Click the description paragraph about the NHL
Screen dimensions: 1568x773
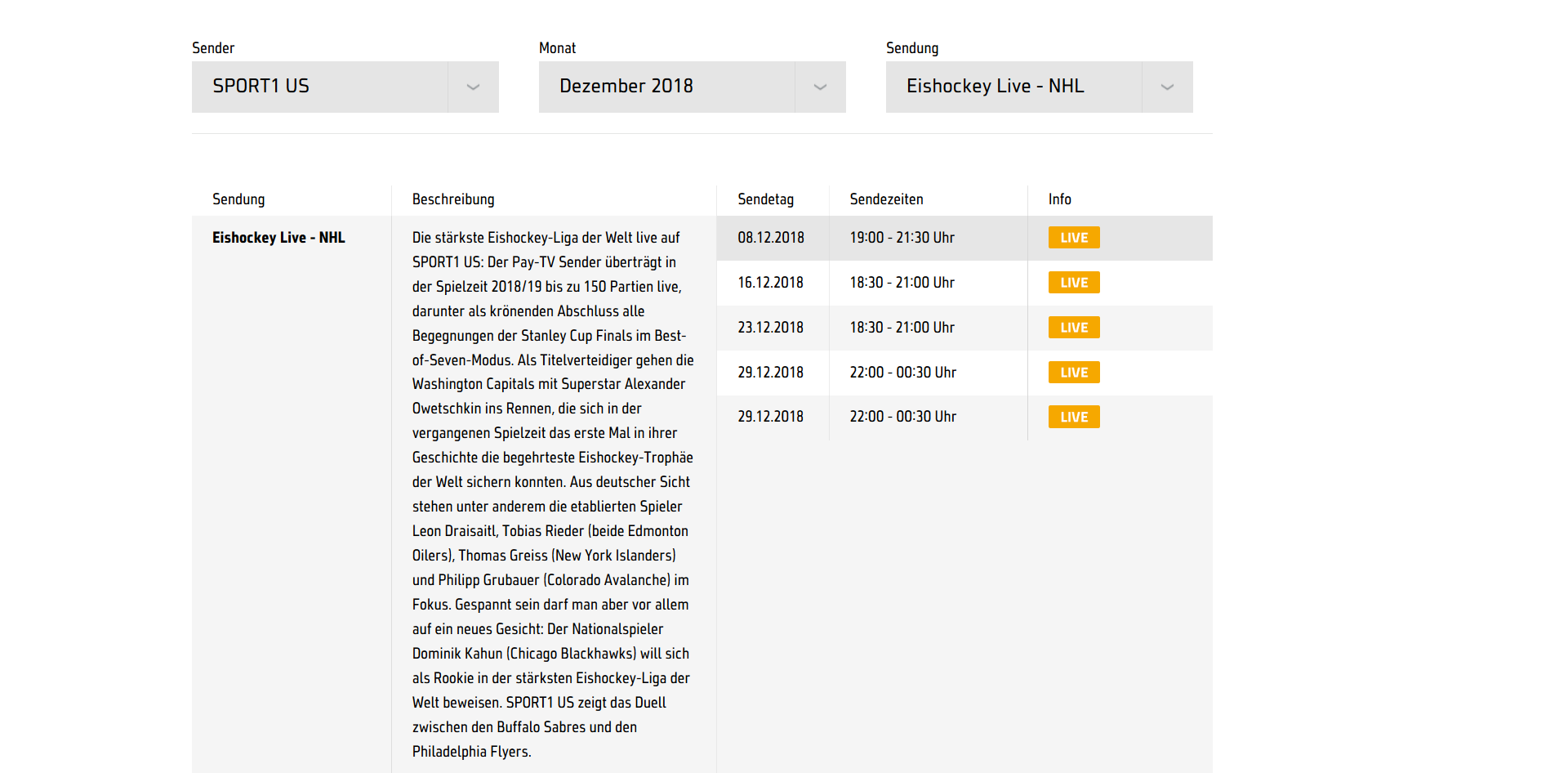pyautogui.click(x=553, y=494)
